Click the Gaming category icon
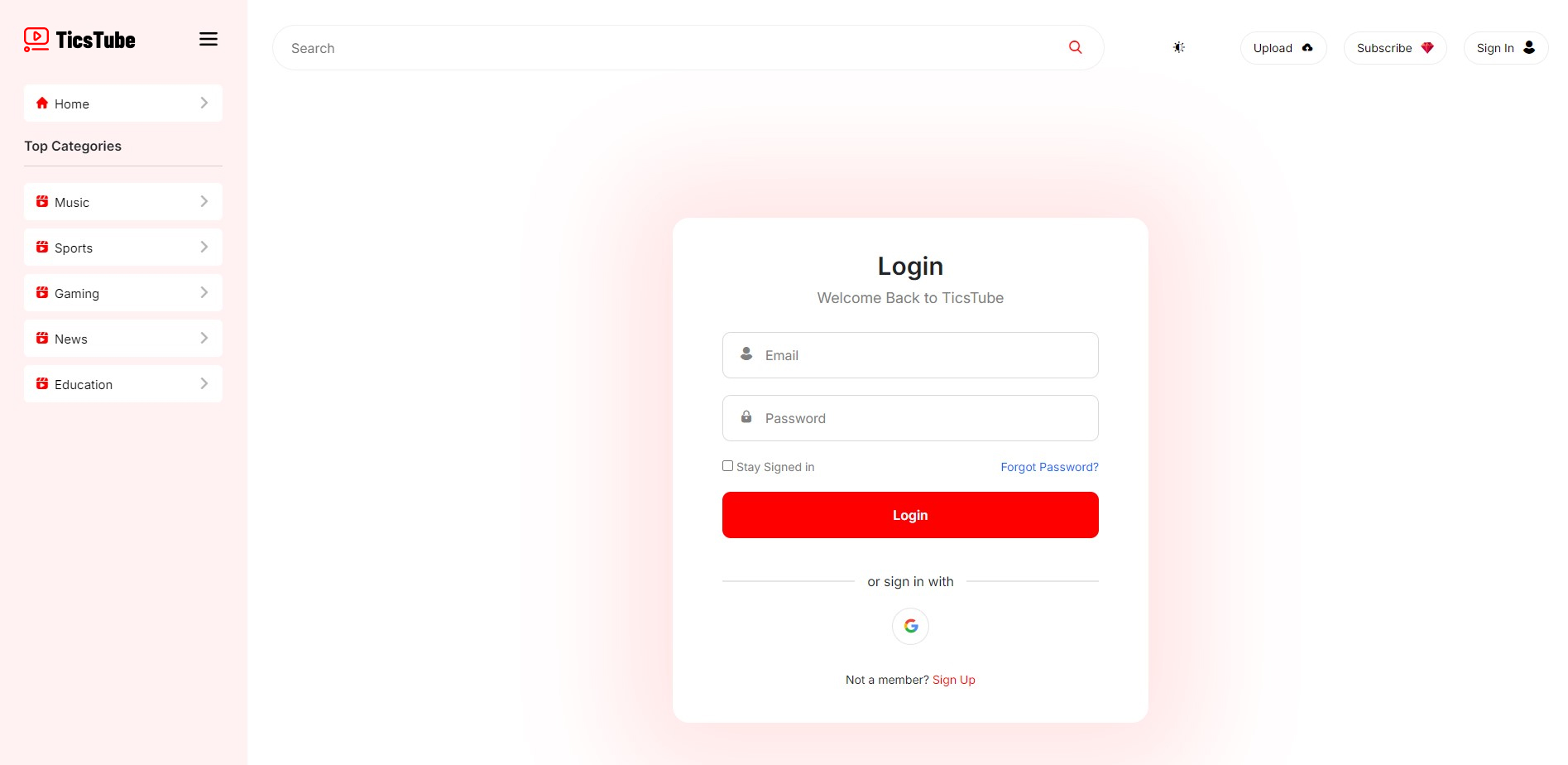The width and height of the screenshot is (1568, 765). [x=42, y=292]
